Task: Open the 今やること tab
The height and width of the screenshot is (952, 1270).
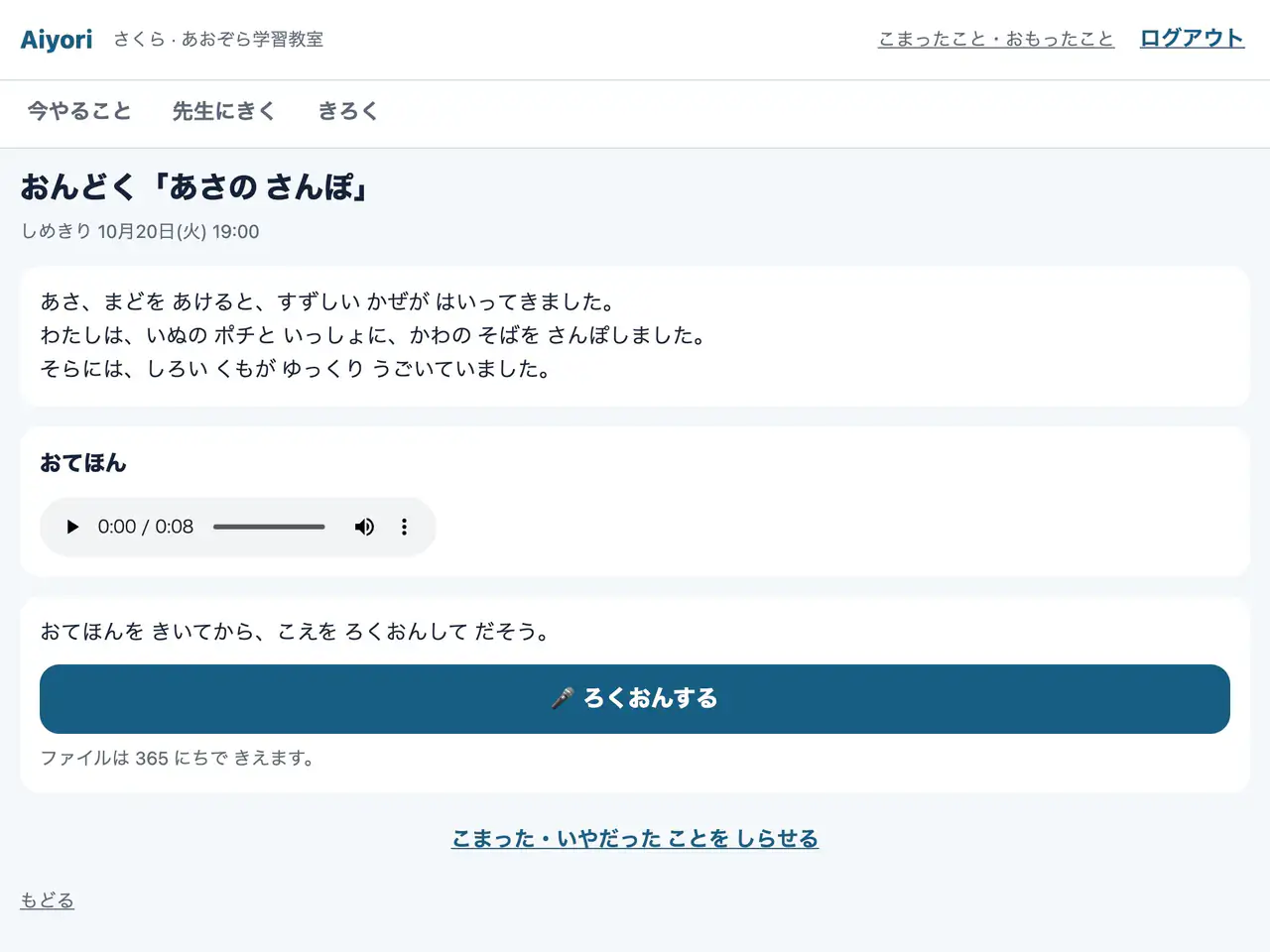Action: coord(79,111)
